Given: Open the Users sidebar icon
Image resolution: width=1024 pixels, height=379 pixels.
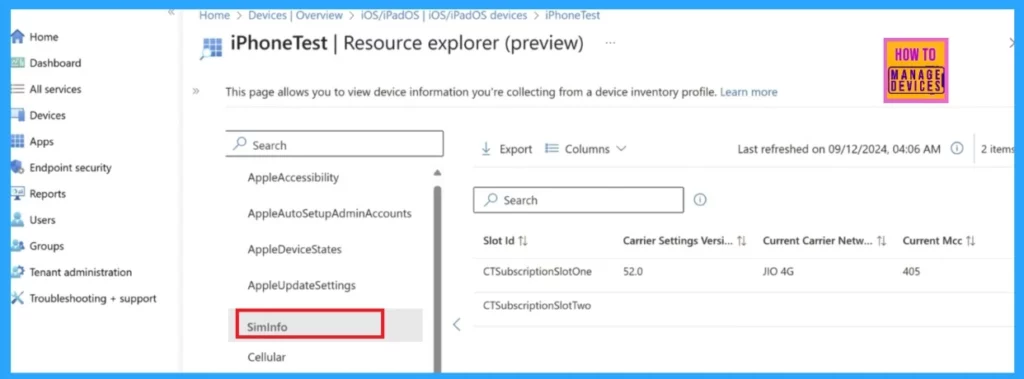Looking at the screenshot, I should click(x=18, y=220).
